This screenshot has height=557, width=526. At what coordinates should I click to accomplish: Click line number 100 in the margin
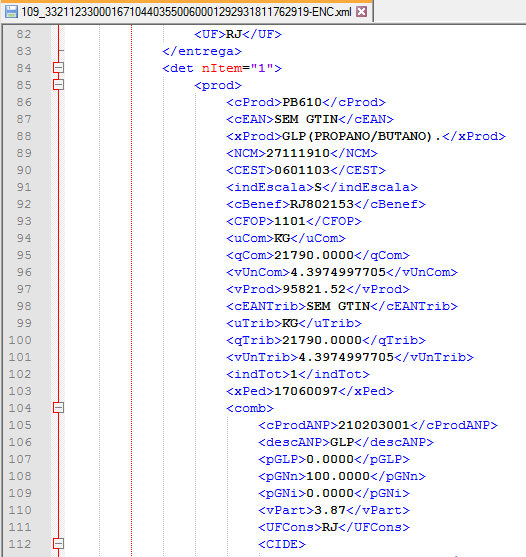pyautogui.click(x=20, y=340)
